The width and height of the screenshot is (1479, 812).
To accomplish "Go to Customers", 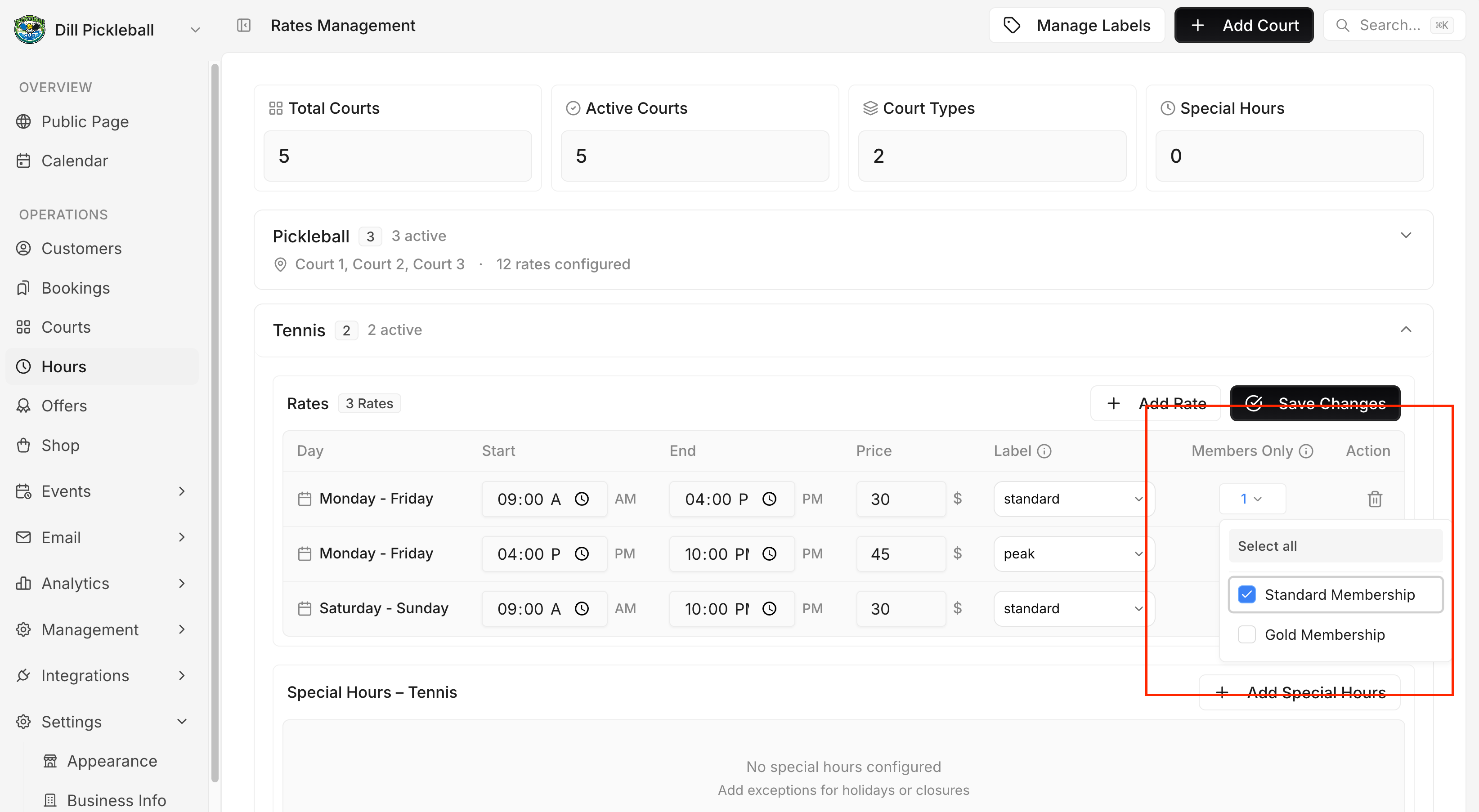I will coord(102,249).
